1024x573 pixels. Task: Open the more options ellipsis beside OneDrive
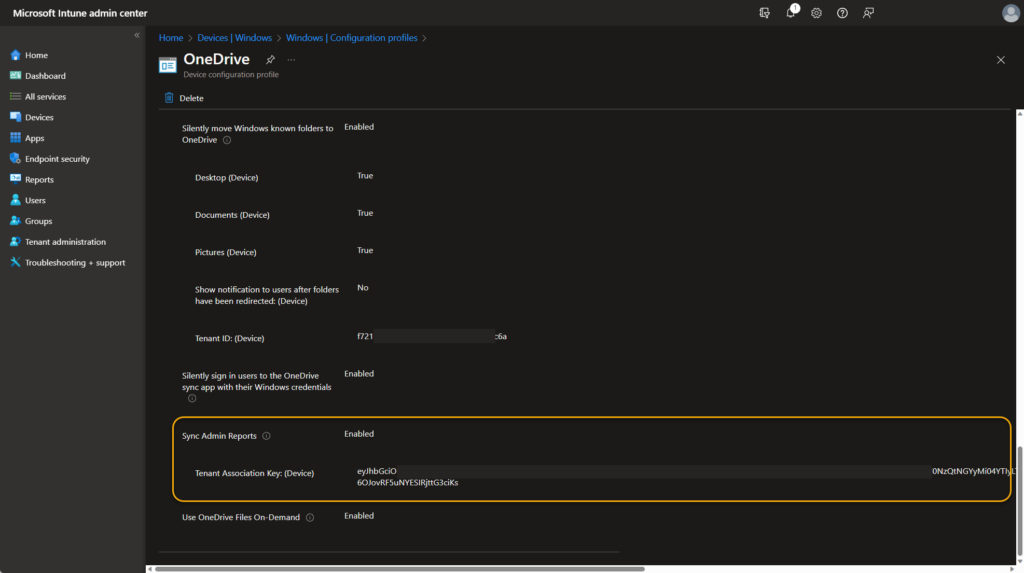point(291,59)
